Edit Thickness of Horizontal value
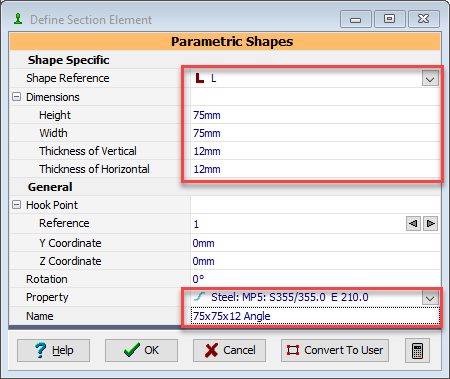The width and height of the screenshot is (450, 379). (315, 169)
